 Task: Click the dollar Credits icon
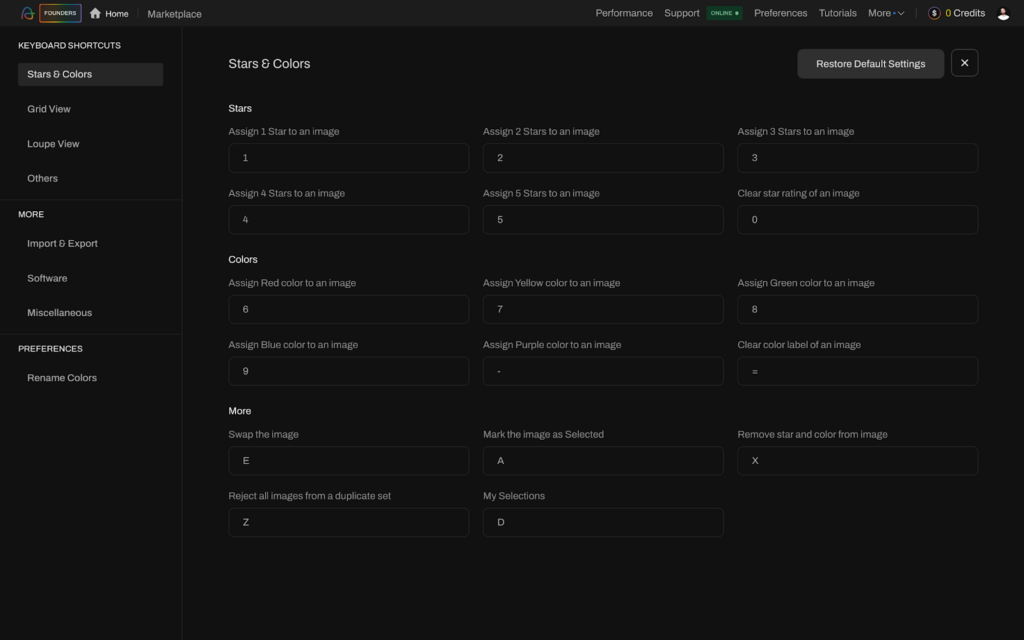[x=934, y=13]
